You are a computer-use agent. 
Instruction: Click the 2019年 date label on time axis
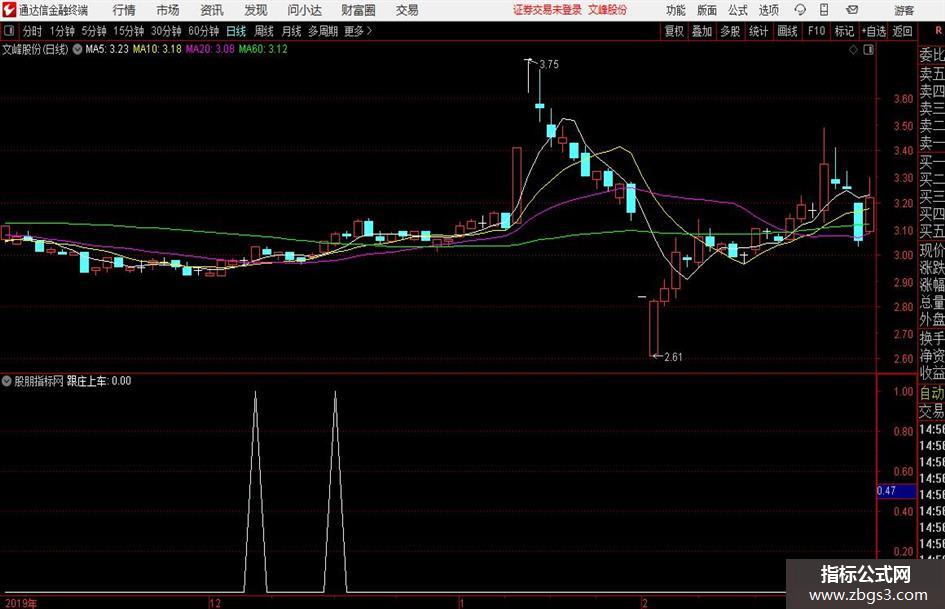(20, 603)
